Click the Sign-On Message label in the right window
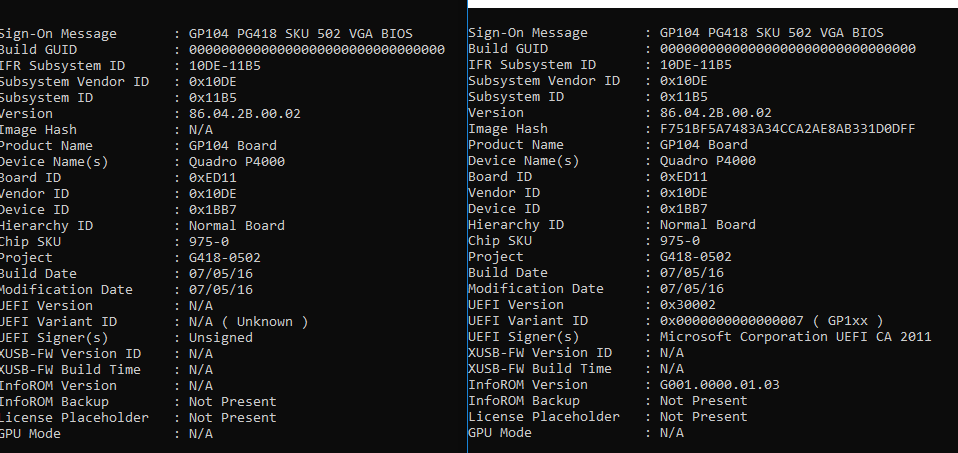Screen dimensions: 958x453 click(528, 33)
